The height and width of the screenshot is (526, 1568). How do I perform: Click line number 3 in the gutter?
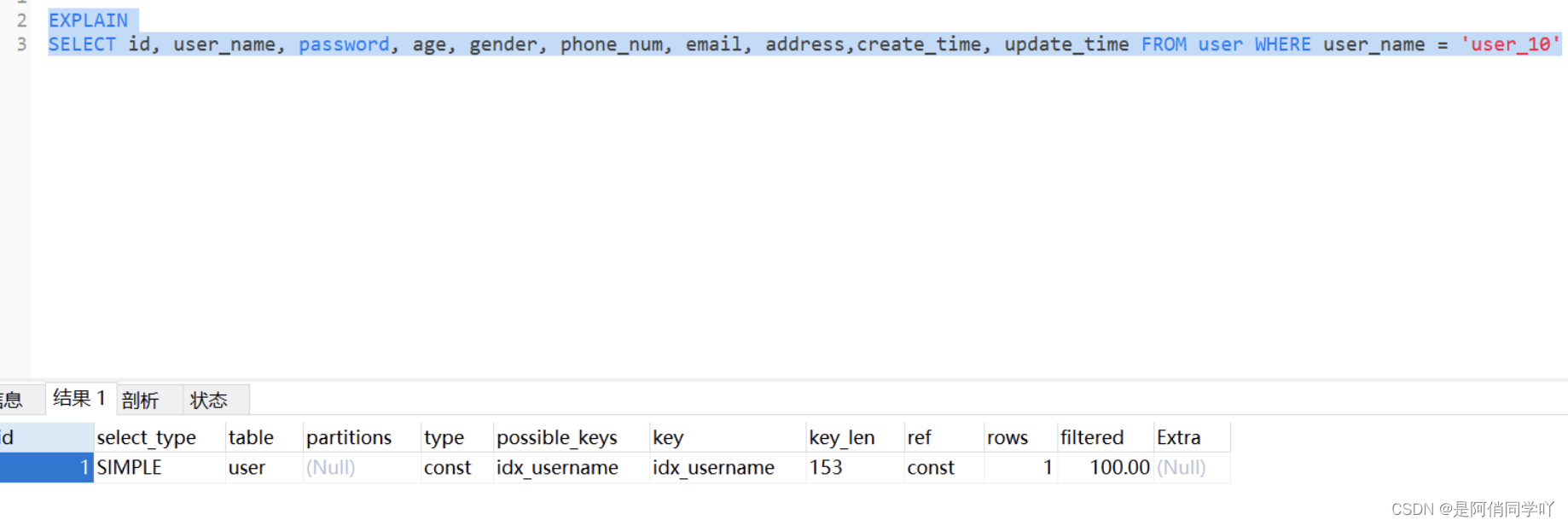(21, 44)
